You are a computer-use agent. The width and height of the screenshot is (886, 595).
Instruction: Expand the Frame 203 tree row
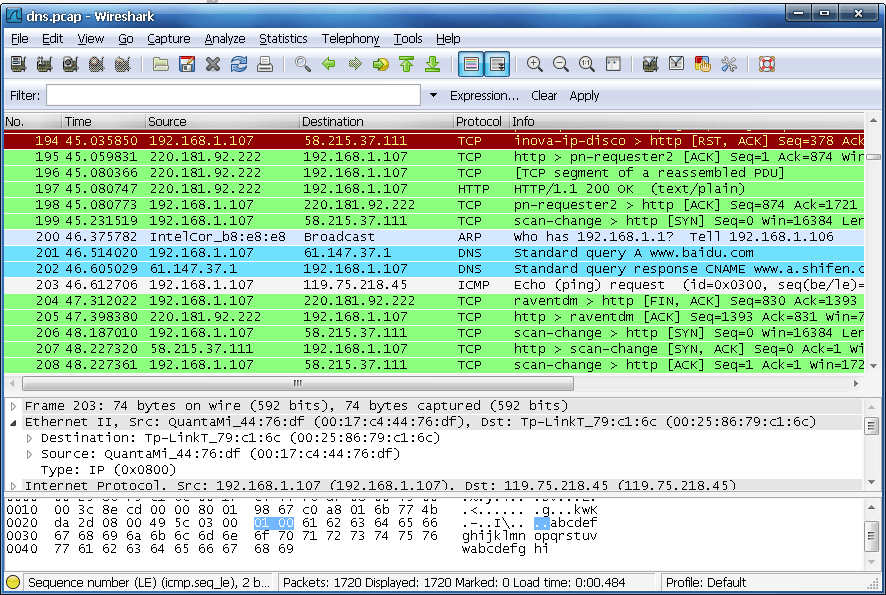(x=13, y=406)
